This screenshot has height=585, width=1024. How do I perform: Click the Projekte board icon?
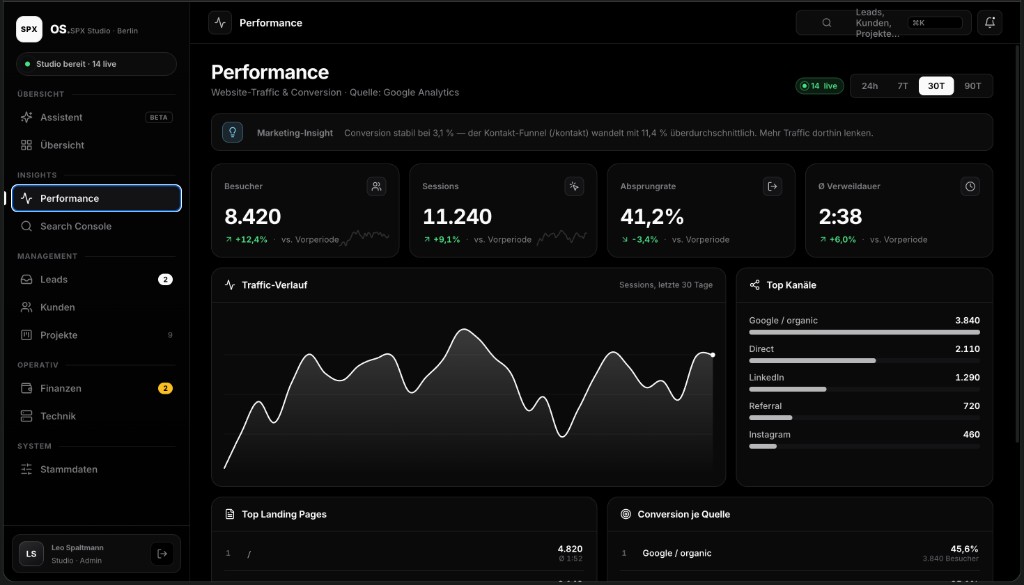coord(26,335)
